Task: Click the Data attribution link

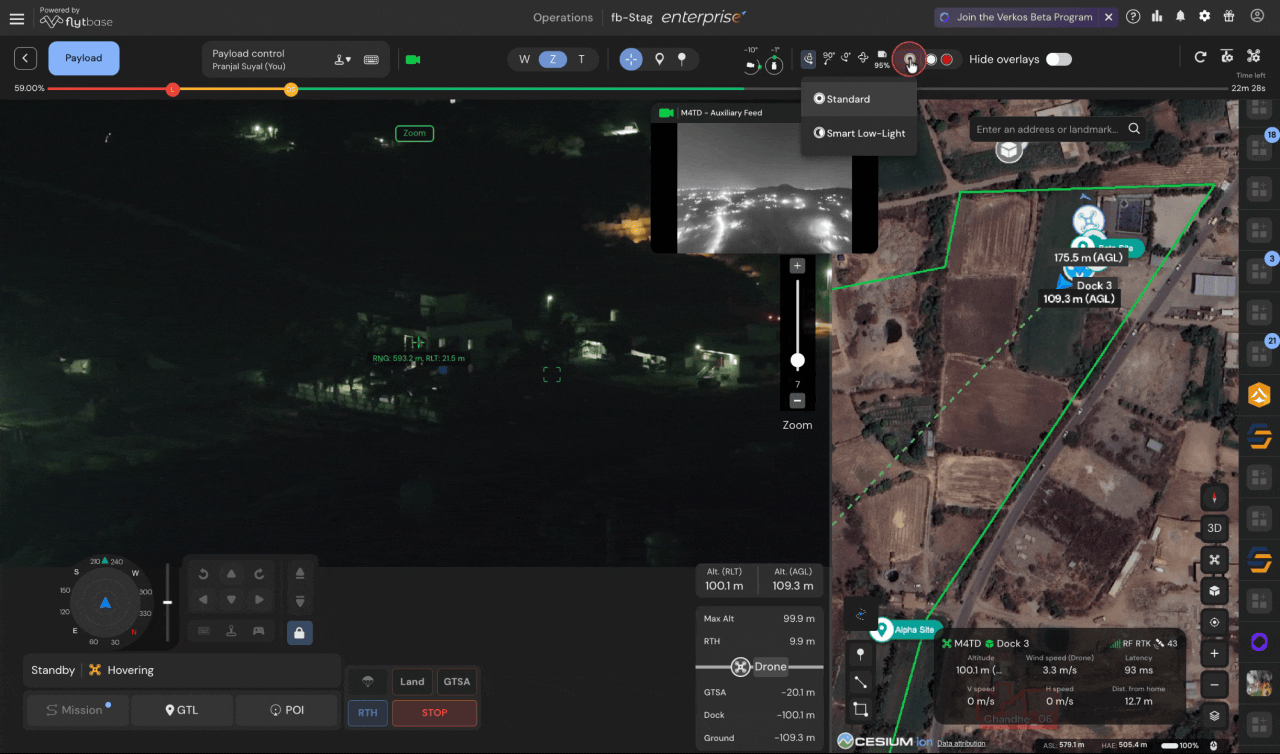Action: 961,743
